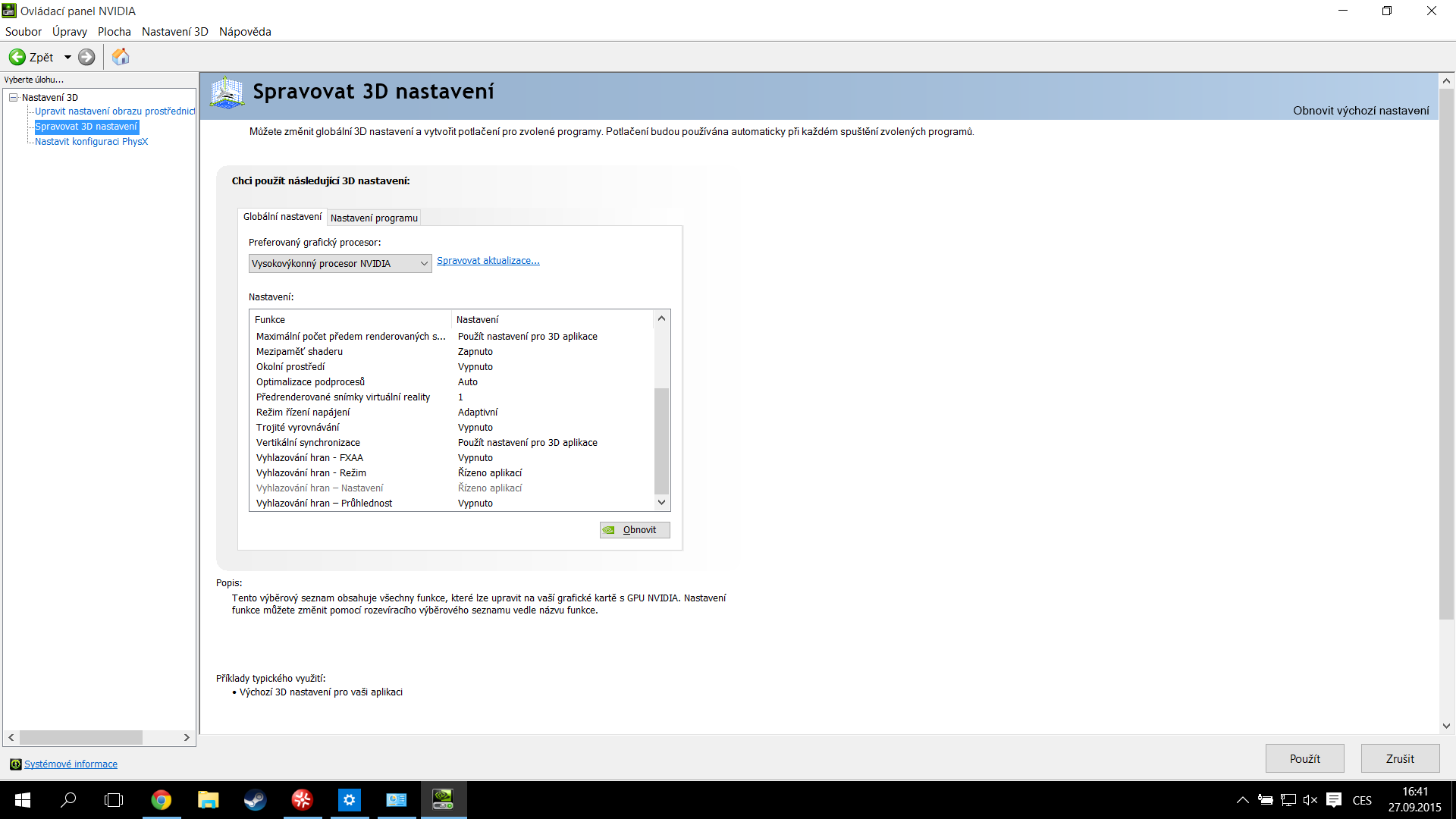Click the Obnovit button

[635, 530]
